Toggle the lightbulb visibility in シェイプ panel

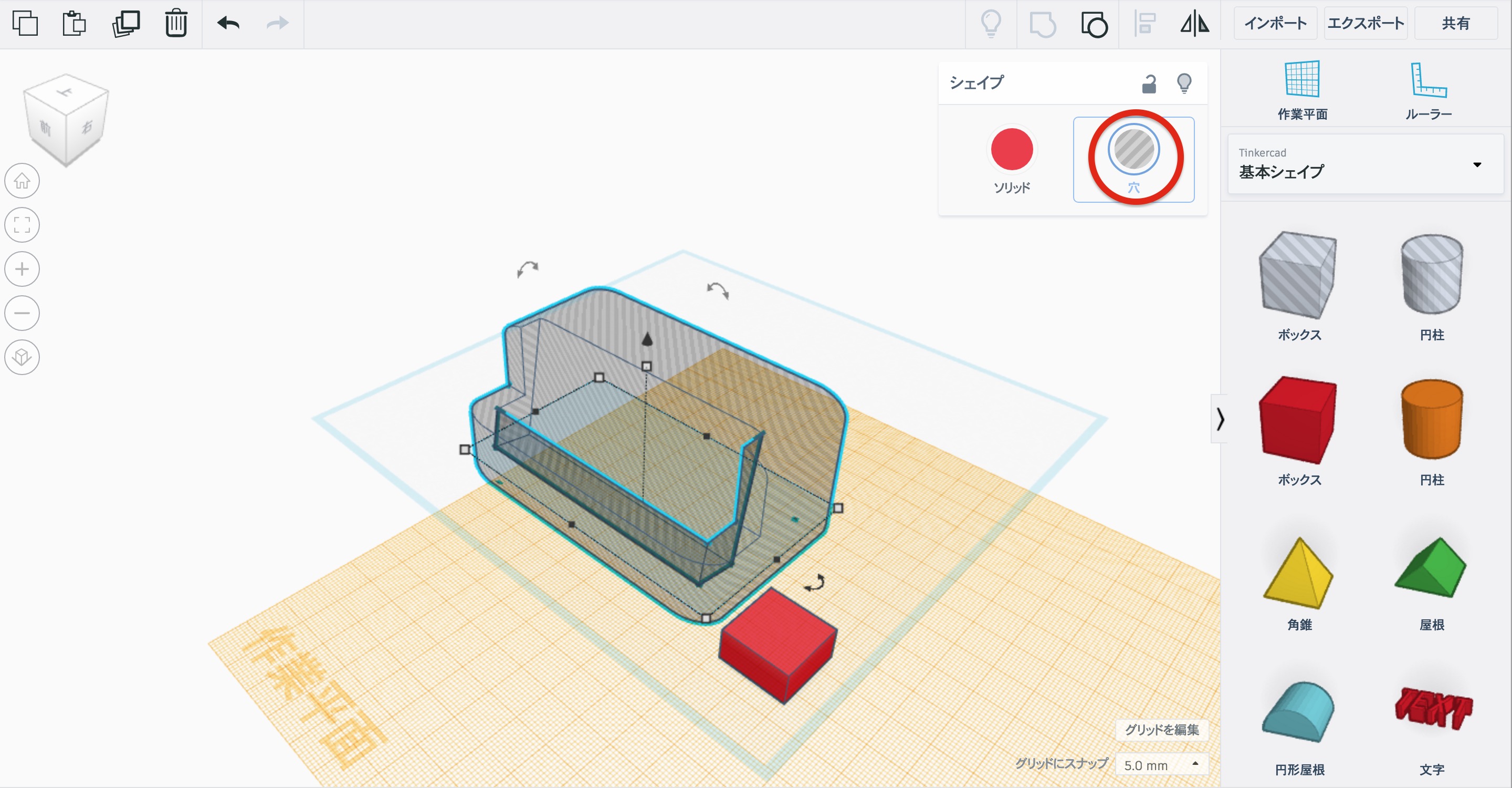[x=1184, y=84]
